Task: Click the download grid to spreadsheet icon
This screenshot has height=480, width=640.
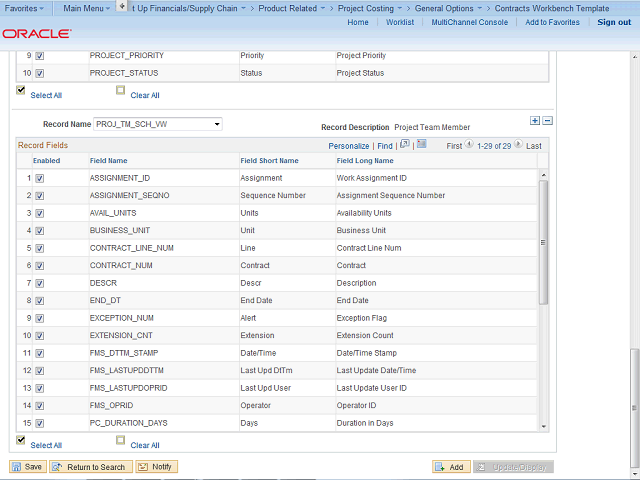Action: point(421,145)
